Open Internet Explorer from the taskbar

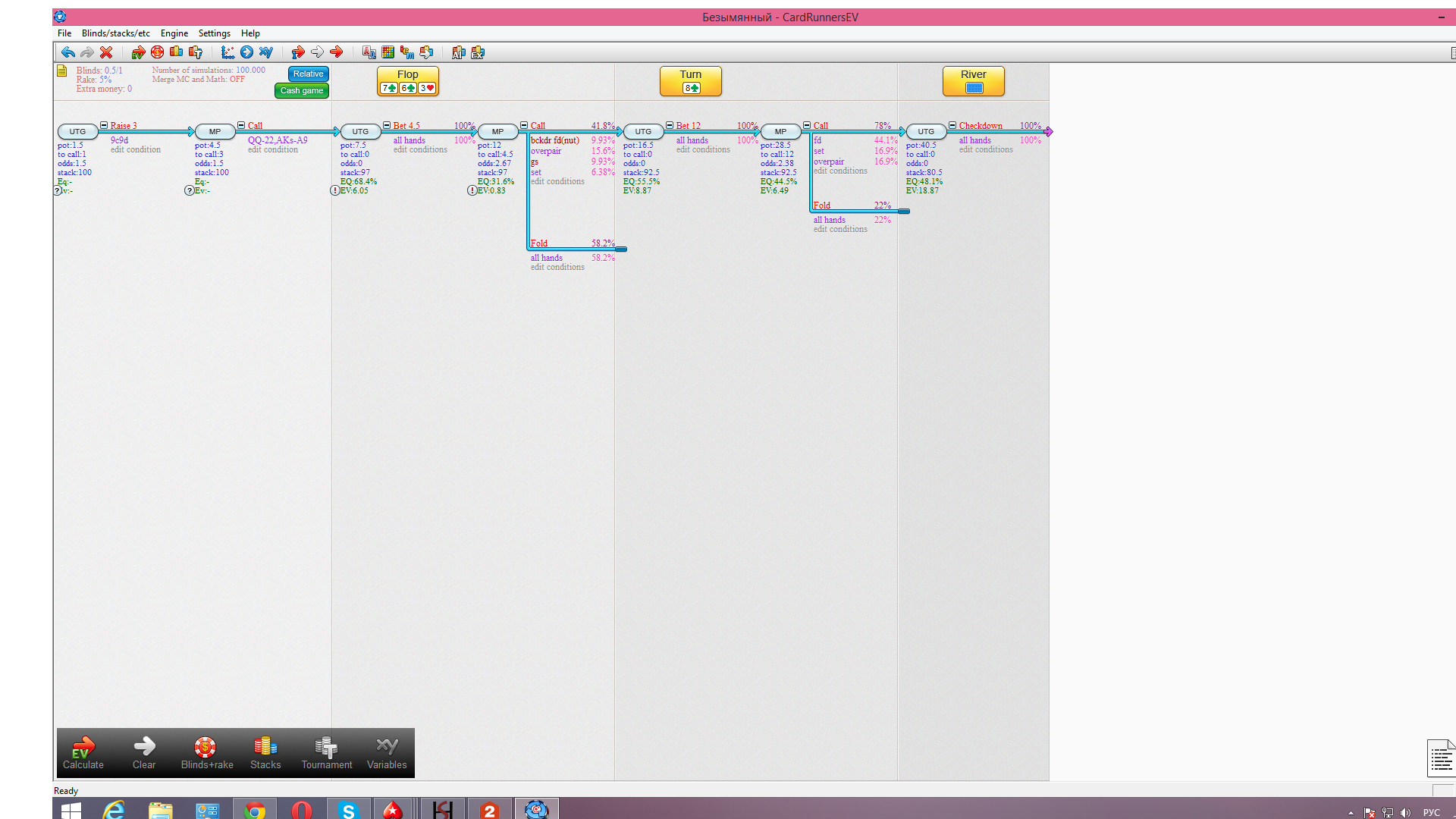pos(114,810)
